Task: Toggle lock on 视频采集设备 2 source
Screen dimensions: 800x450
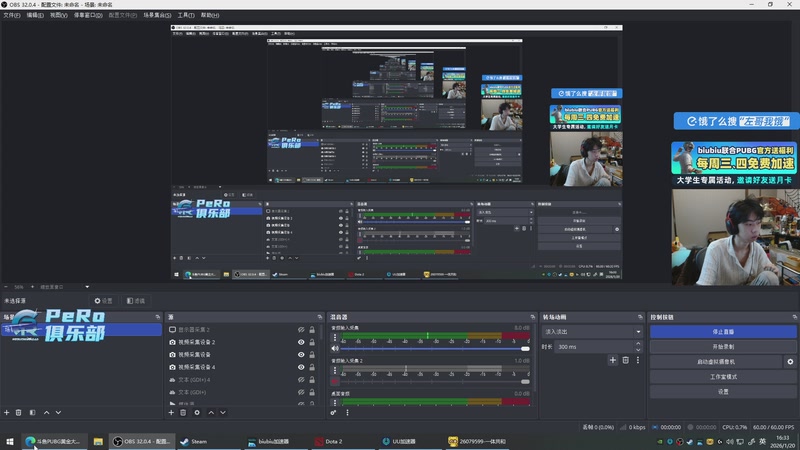Action: point(312,342)
